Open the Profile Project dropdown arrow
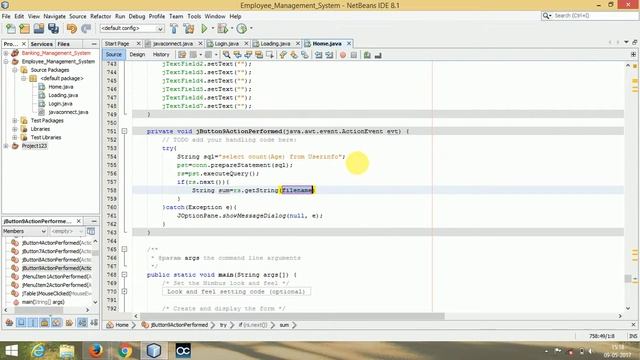Viewport: 640px width, 360px height. 251,29
